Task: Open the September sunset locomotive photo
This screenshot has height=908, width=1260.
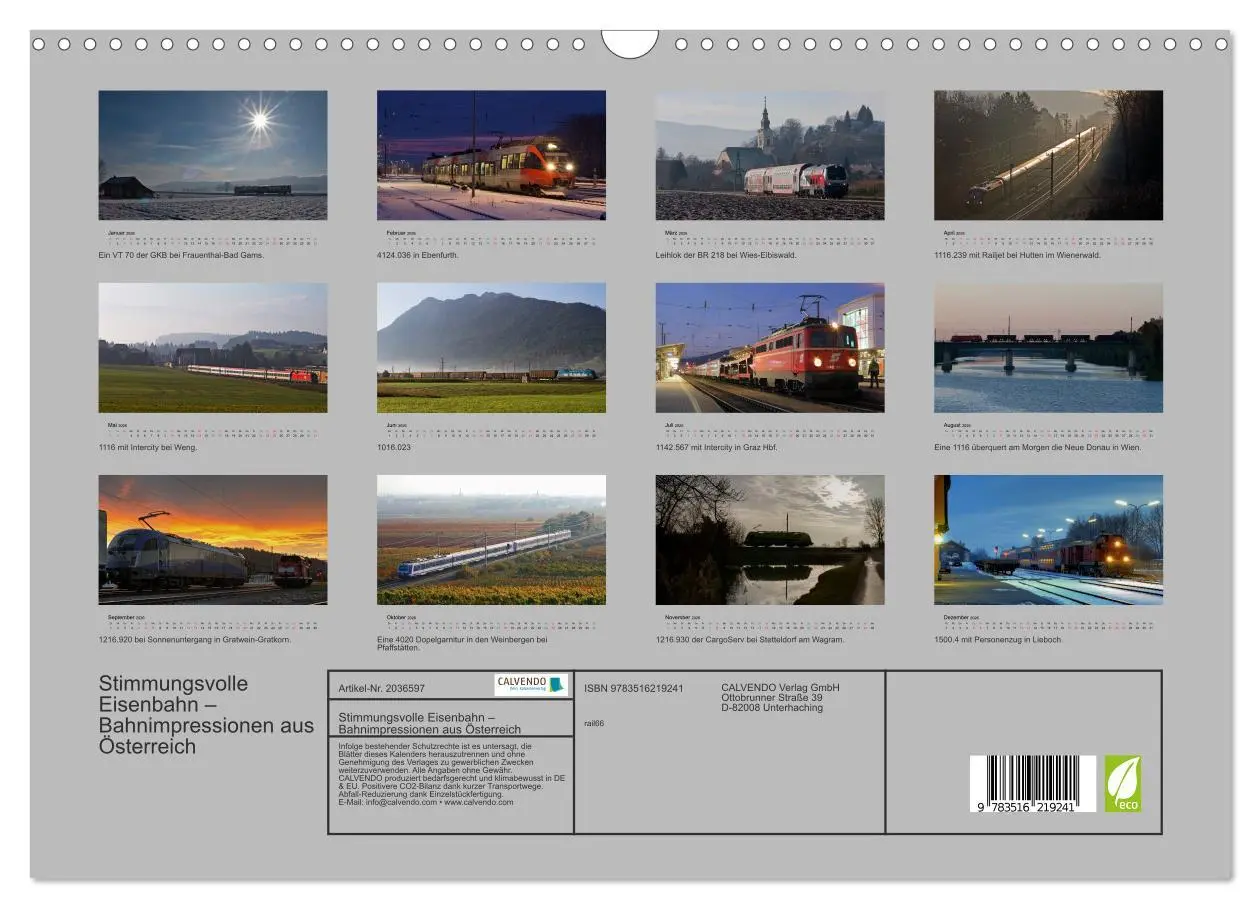Action: click(213, 539)
